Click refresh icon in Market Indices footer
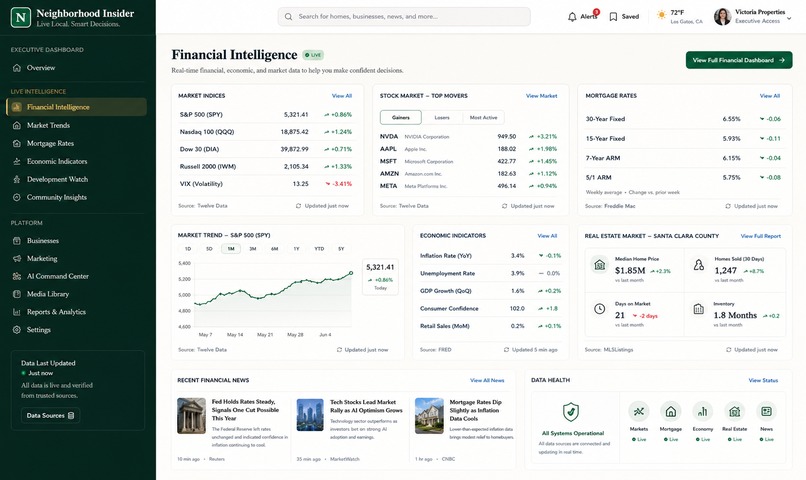This screenshot has height=480, width=806. tap(298, 206)
